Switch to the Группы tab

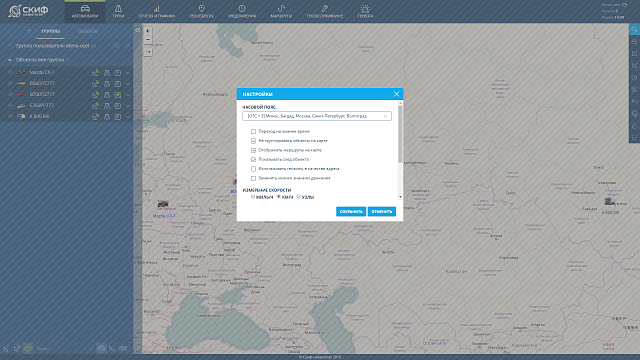click(x=51, y=31)
